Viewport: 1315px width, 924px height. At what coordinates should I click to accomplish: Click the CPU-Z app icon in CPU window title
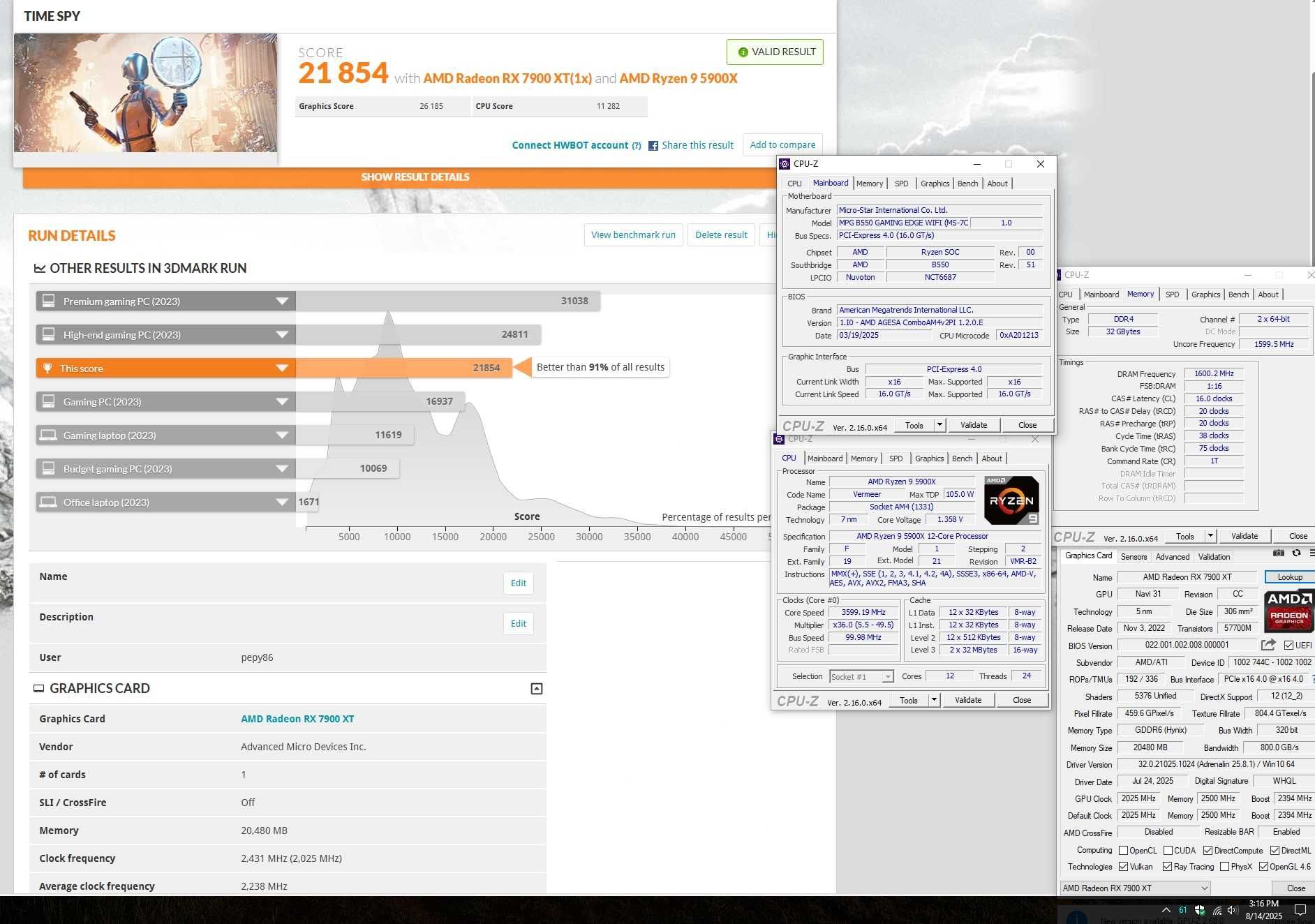click(779, 439)
